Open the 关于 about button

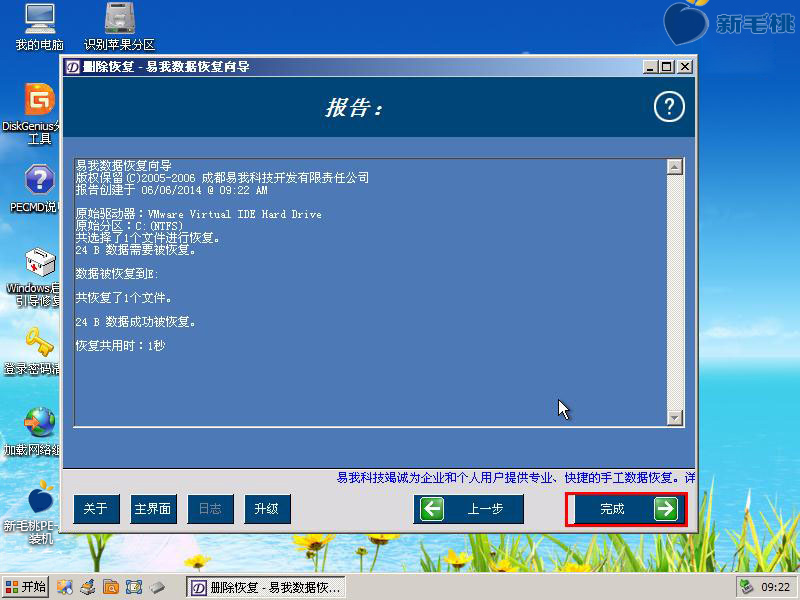[96, 509]
